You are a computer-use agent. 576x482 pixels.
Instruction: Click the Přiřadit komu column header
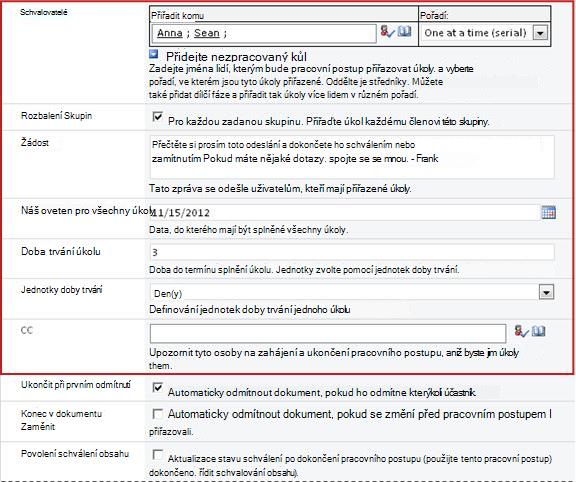click(x=178, y=15)
